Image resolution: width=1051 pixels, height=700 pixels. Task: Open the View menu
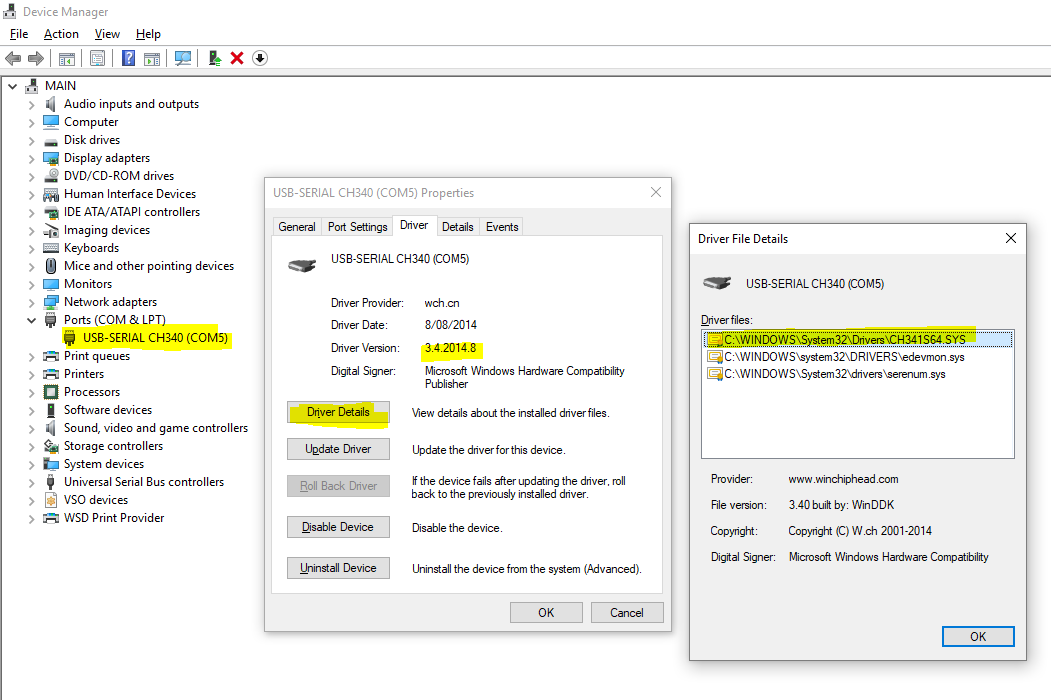coord(107,34)
